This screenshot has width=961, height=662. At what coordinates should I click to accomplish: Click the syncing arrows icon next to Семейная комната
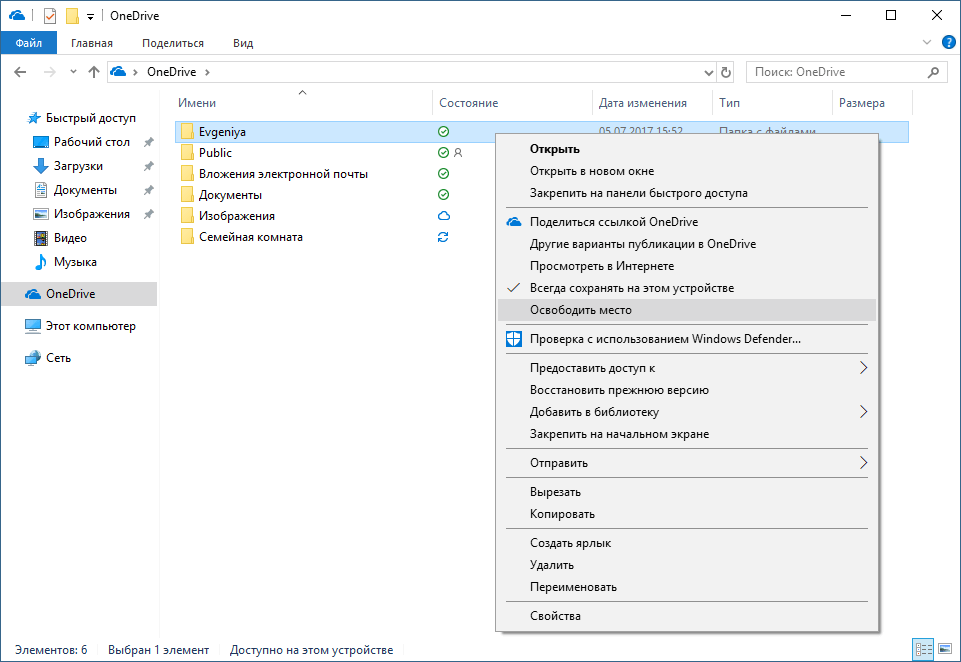coord(443,236)
